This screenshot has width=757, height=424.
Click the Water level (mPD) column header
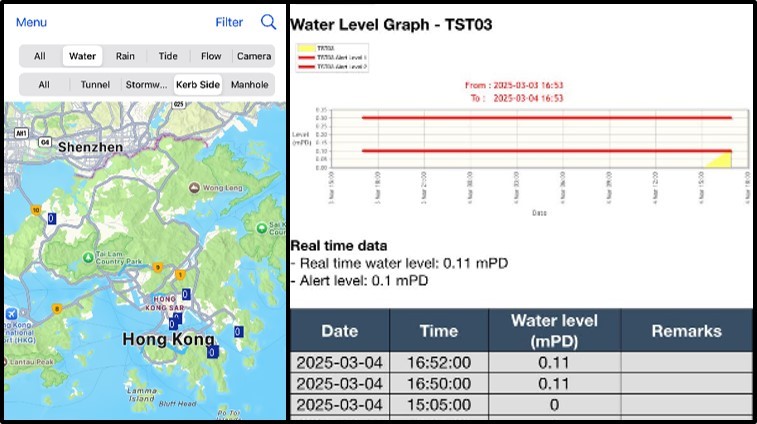[554, 330]
